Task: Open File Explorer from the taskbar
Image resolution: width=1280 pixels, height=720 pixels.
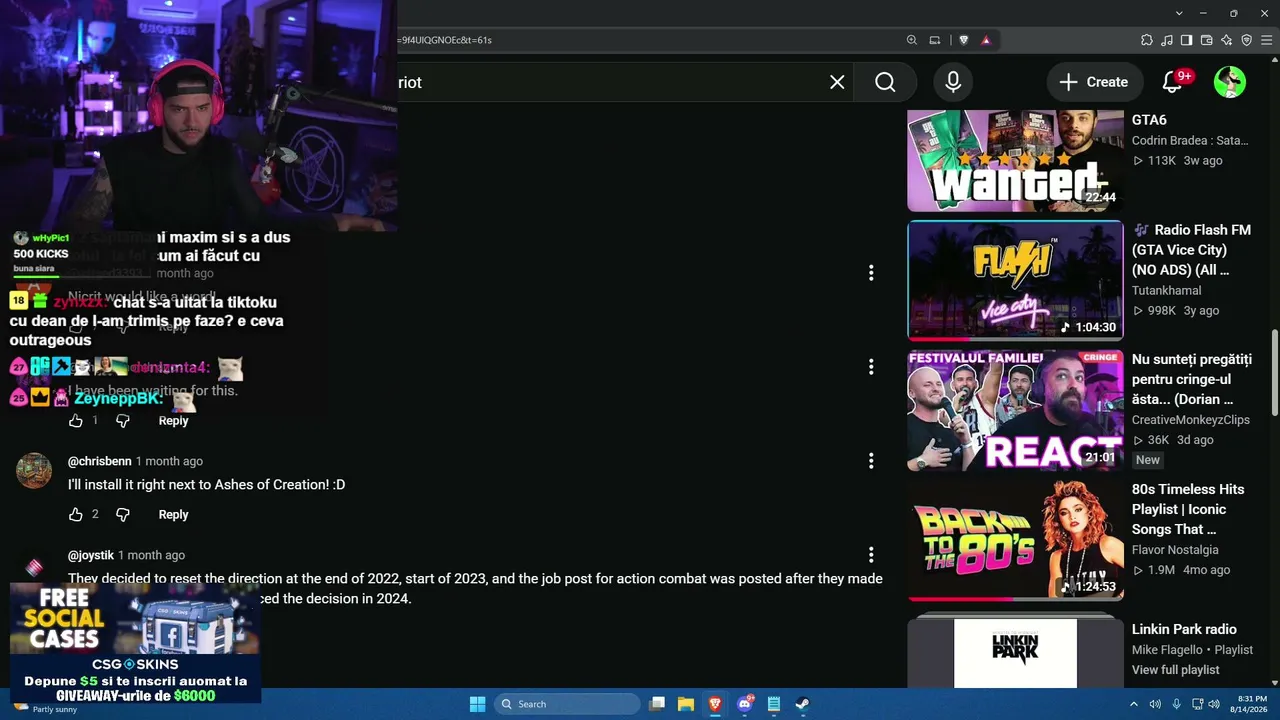Action: [x=686, y=704]
